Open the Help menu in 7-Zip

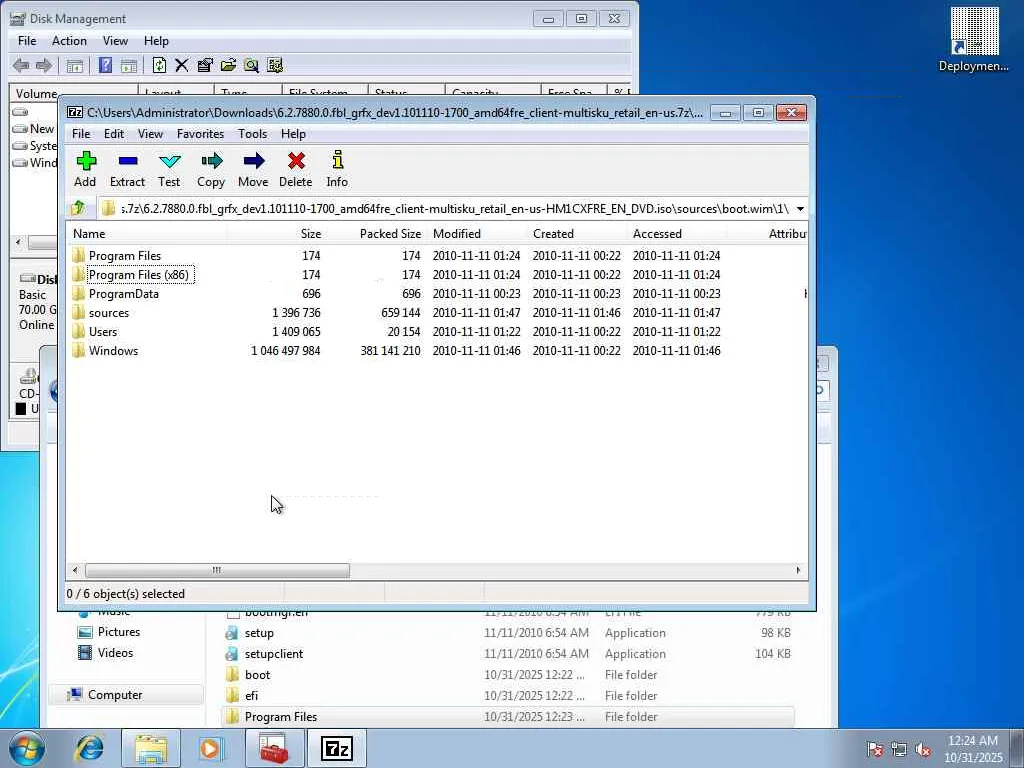pyautogui.click(x=293, y=134)
